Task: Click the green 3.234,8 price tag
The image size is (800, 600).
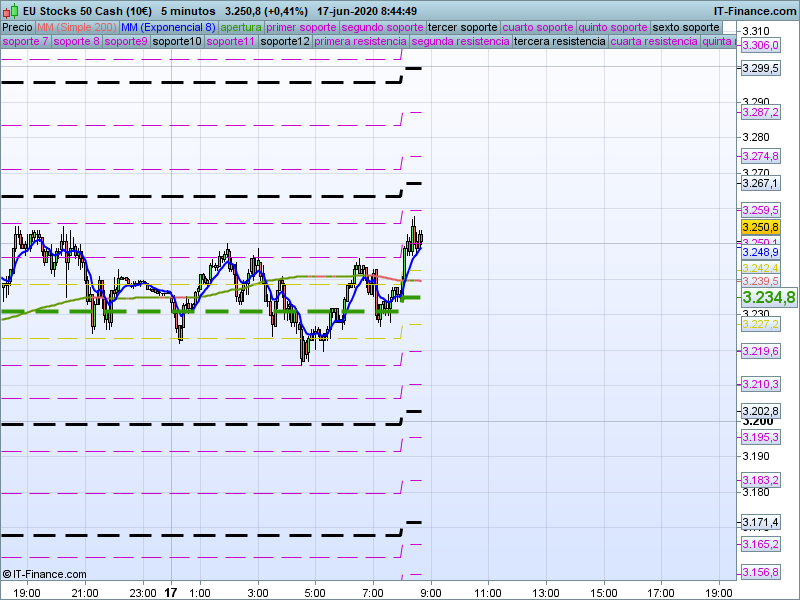Action: pyautogui.click(x=768, y=297)
